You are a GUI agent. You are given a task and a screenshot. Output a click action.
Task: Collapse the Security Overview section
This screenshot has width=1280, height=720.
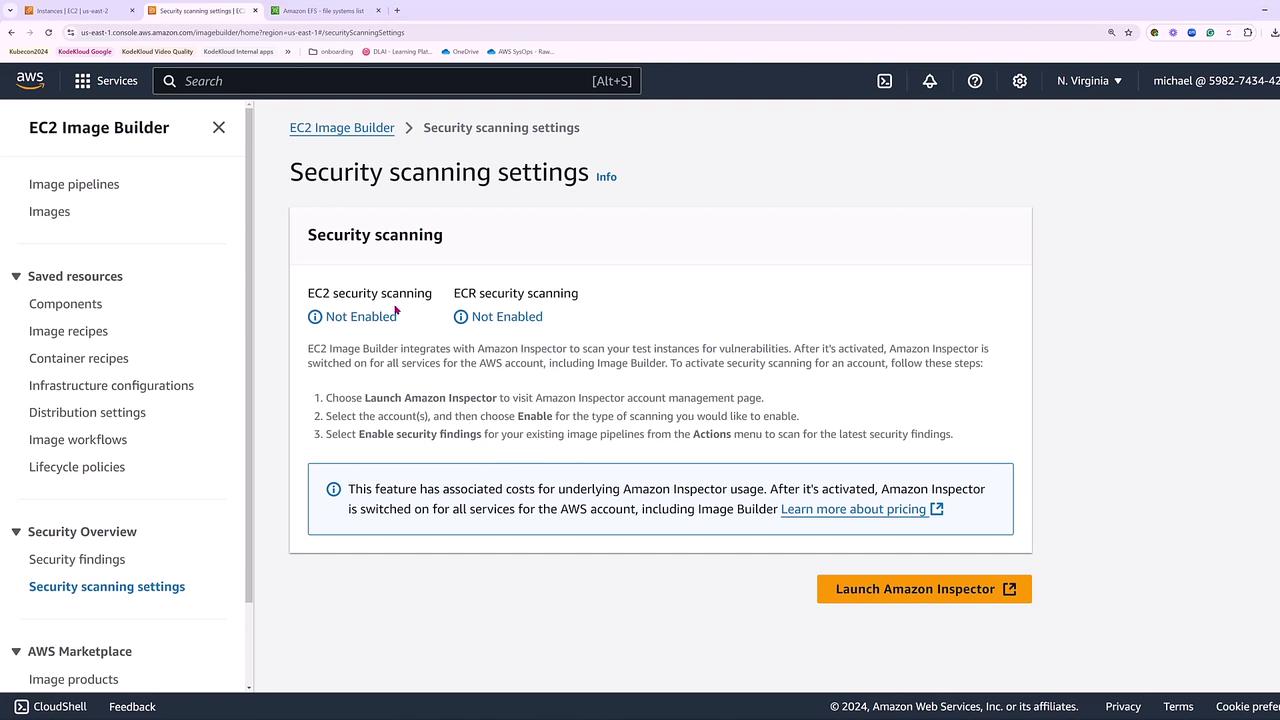click(16, 532)
